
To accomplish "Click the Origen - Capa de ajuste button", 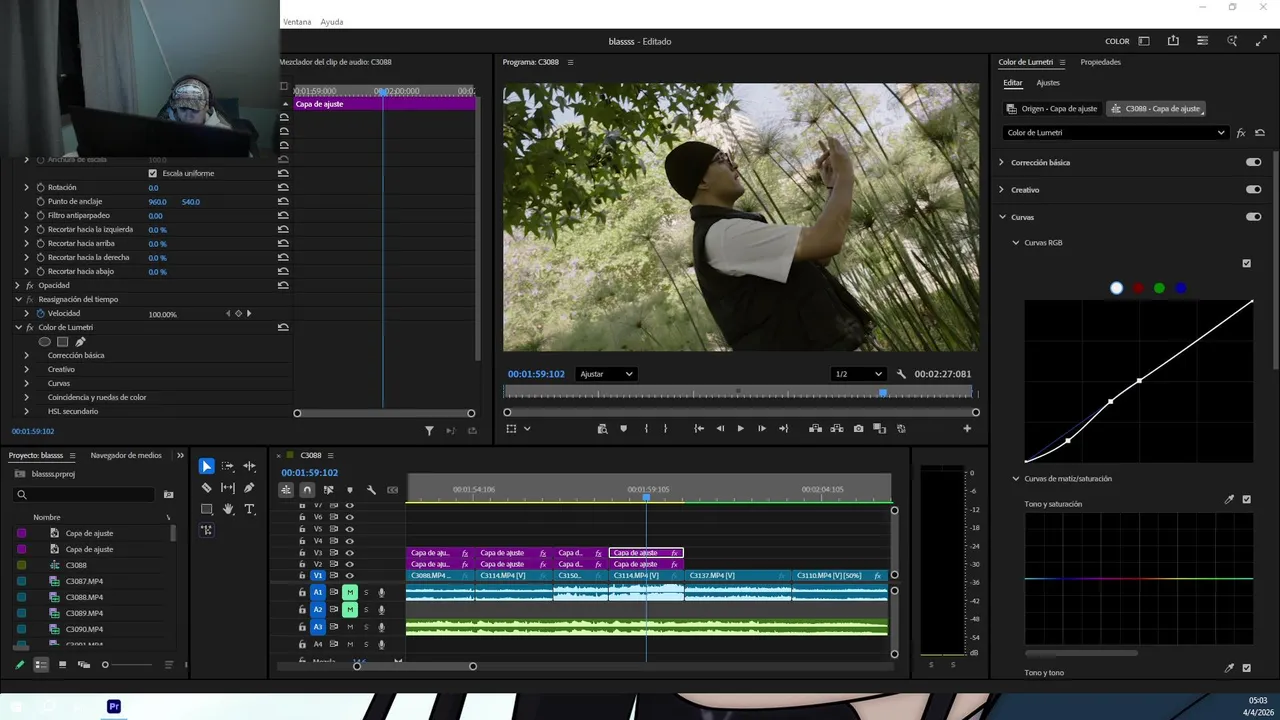I will coord(1052,109).
